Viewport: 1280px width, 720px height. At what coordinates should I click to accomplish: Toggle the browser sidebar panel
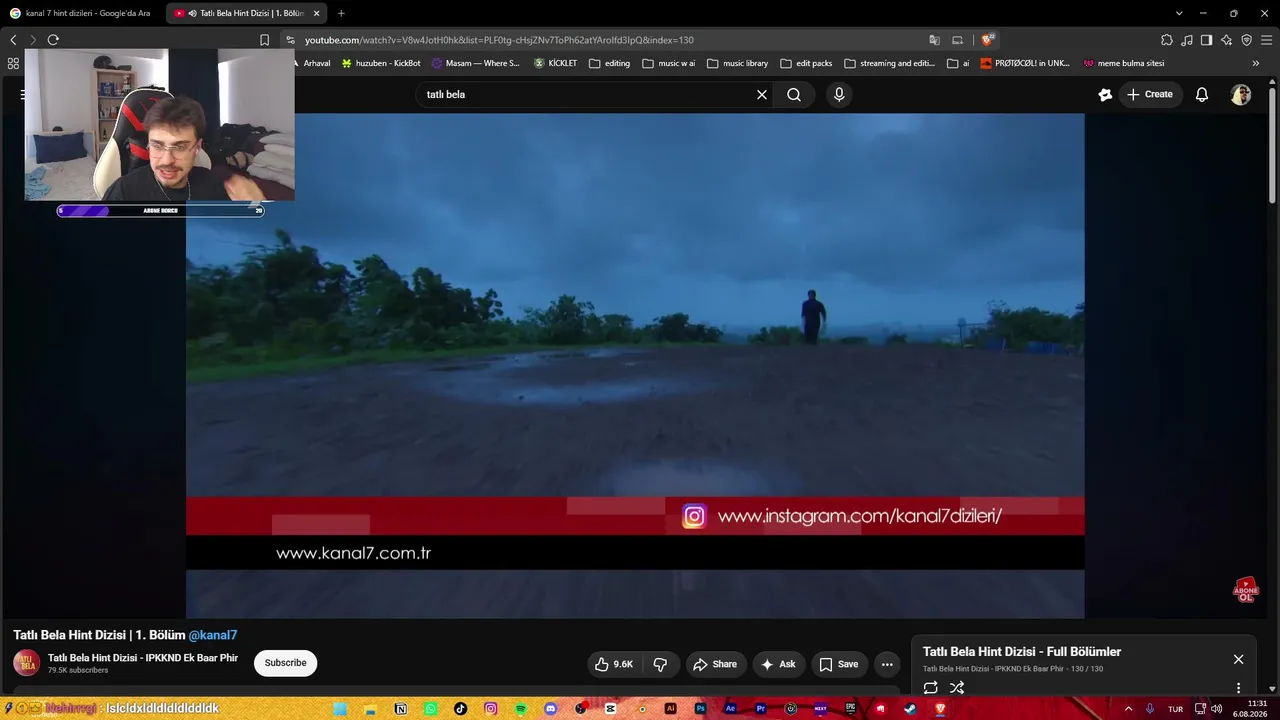point(1207,40)
